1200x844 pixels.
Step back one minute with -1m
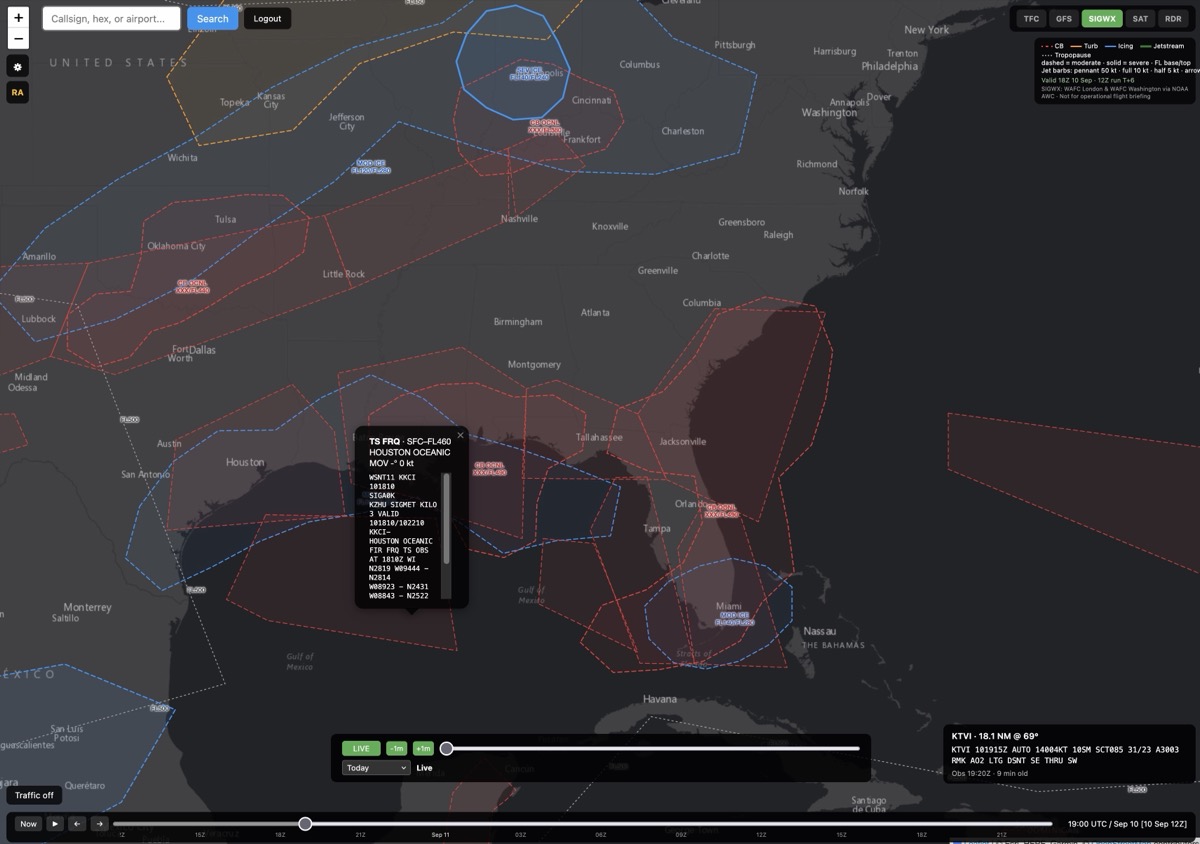[x=397, y=748]
